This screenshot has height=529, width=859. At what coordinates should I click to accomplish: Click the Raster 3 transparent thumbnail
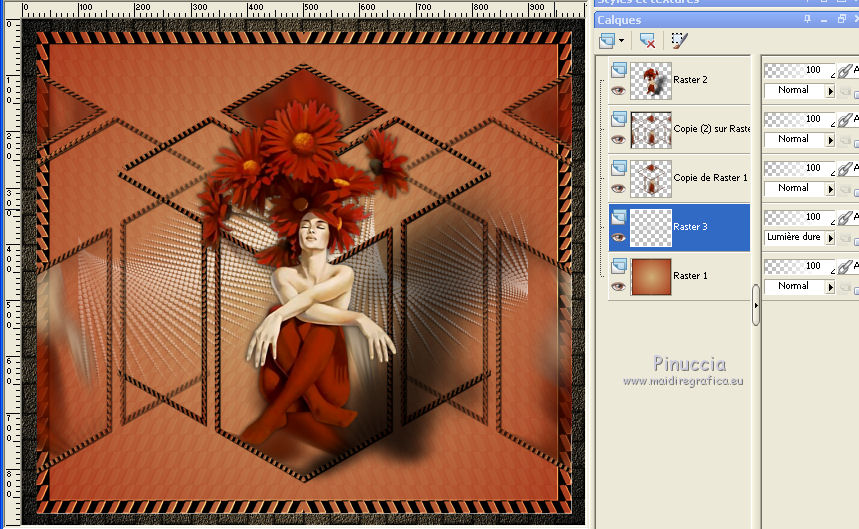(x=651, y=228)
